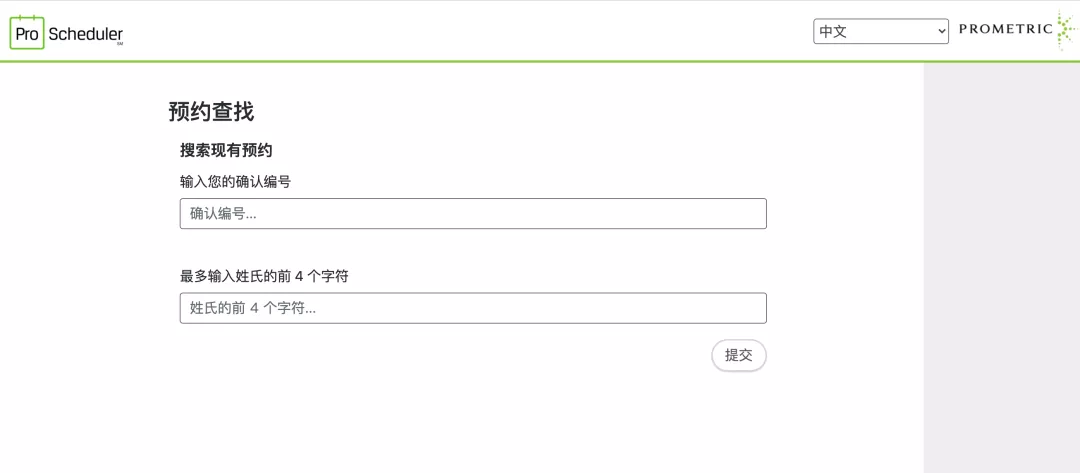Viewport: 1080px width, 473px height.
Task: Click the green divider line below the header
Action: [x=460, y=61]
